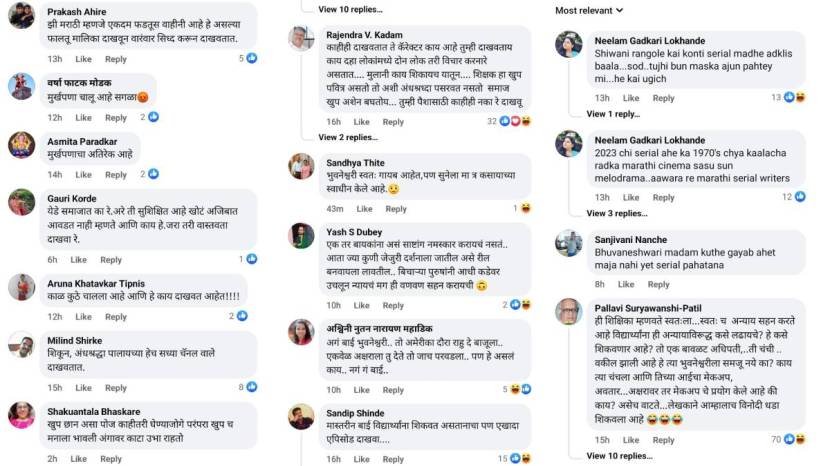
Task: Like Sandhya Thite's comment
Action: pyautogui.click(x=364, y=209)
